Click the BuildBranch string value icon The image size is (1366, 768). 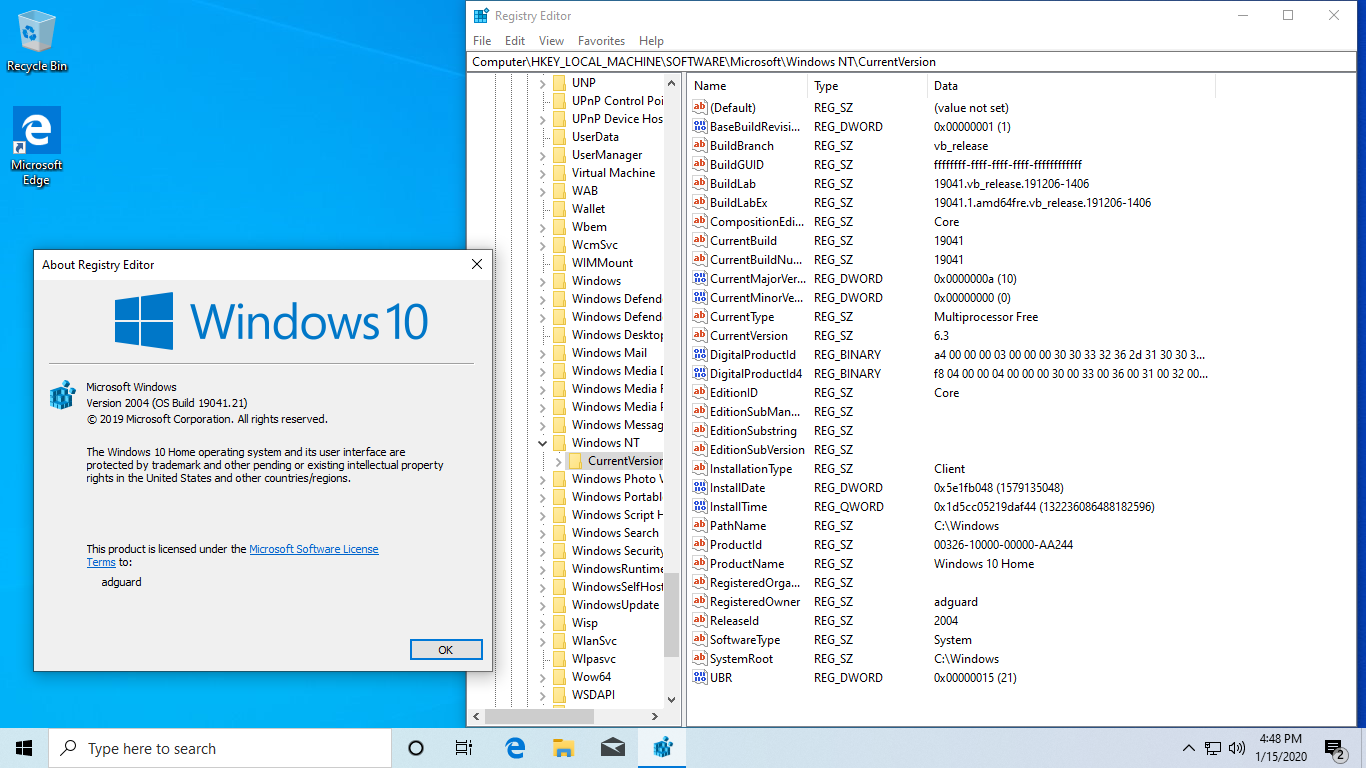click(x=700, y=146)
